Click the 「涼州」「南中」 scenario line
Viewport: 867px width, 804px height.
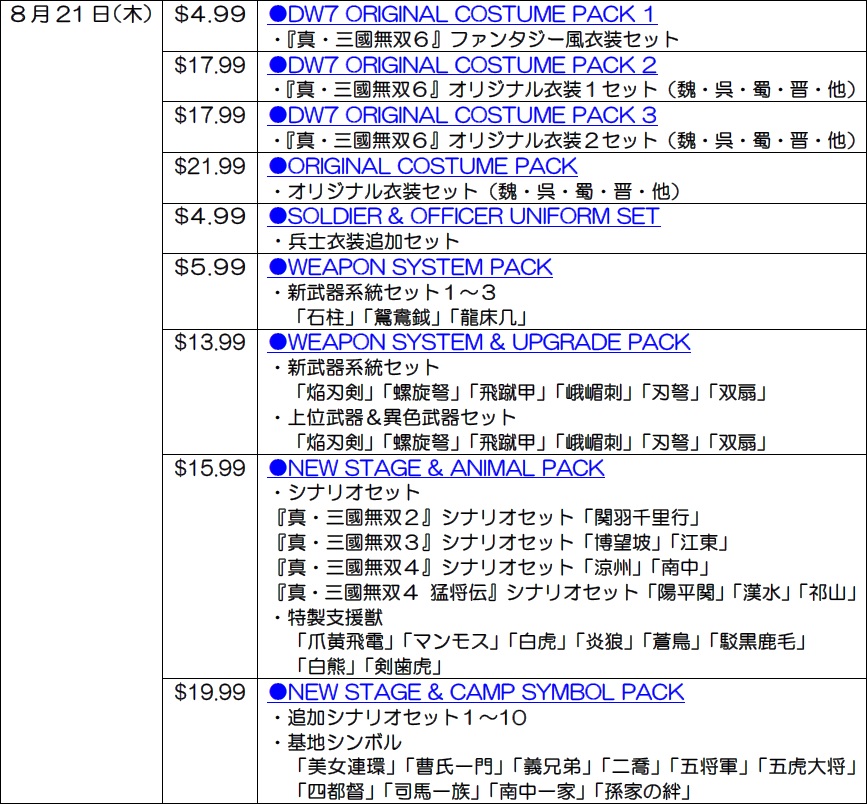point(493,568)
